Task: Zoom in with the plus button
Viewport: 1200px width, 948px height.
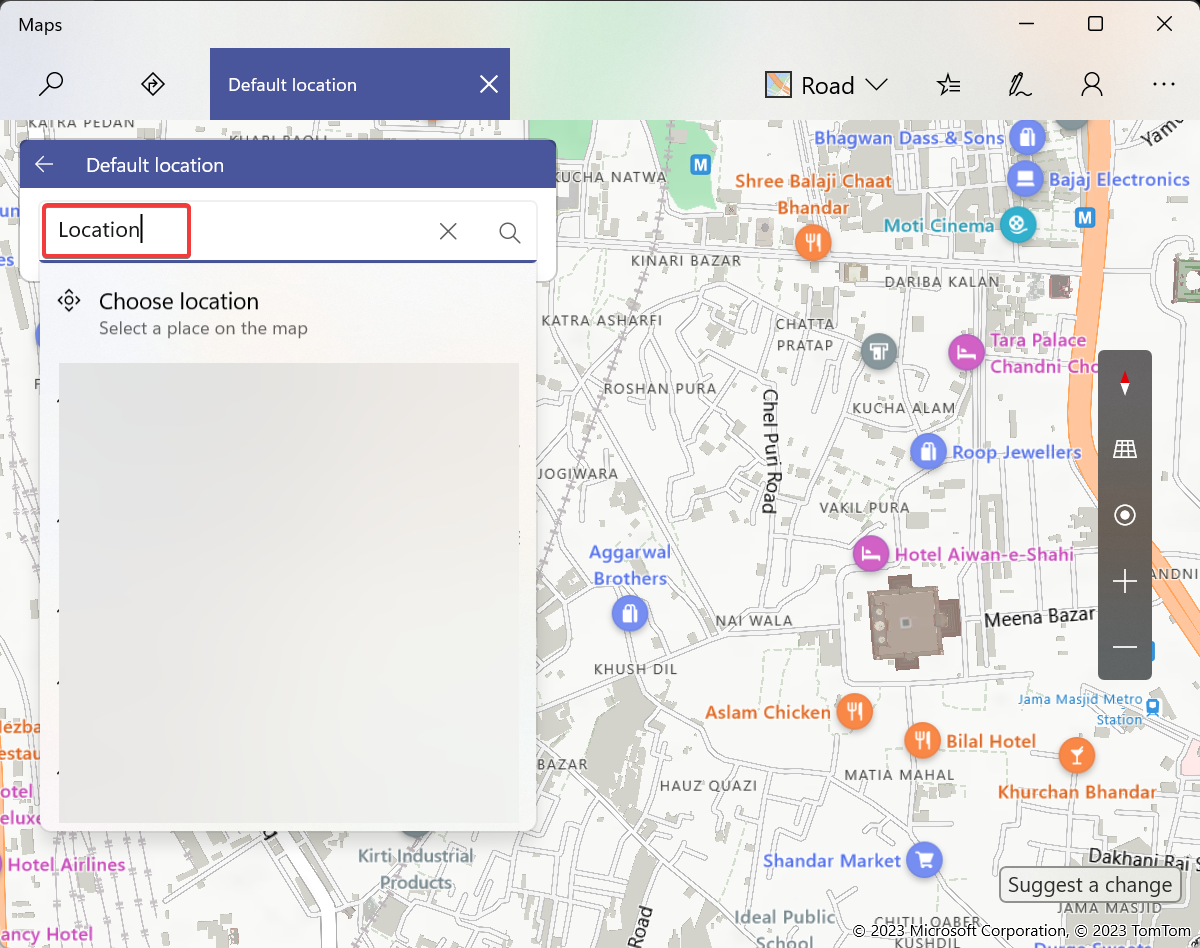Action: click(x=1125, y=581)
